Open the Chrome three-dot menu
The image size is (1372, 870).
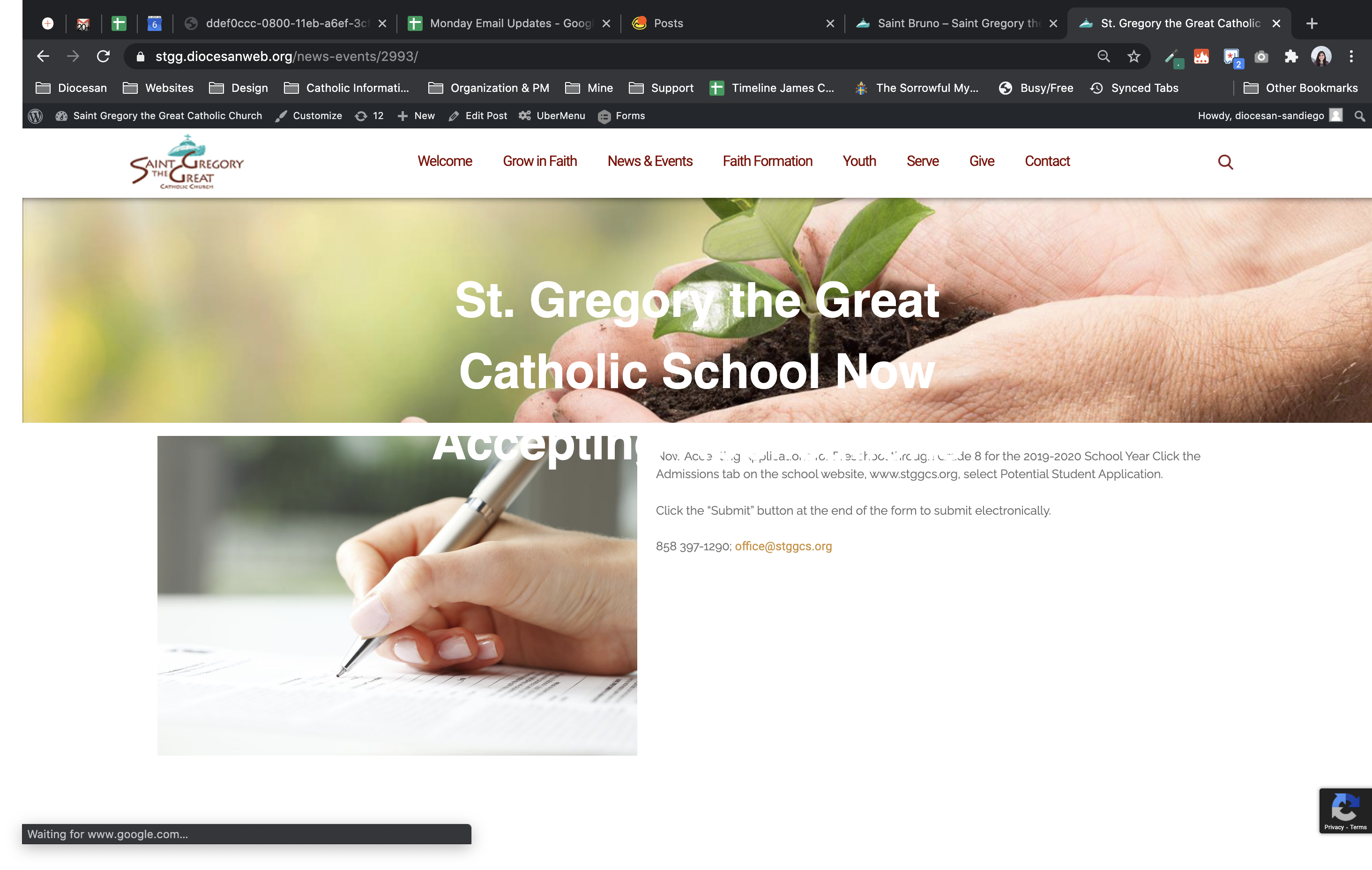tap(1351, 56)
